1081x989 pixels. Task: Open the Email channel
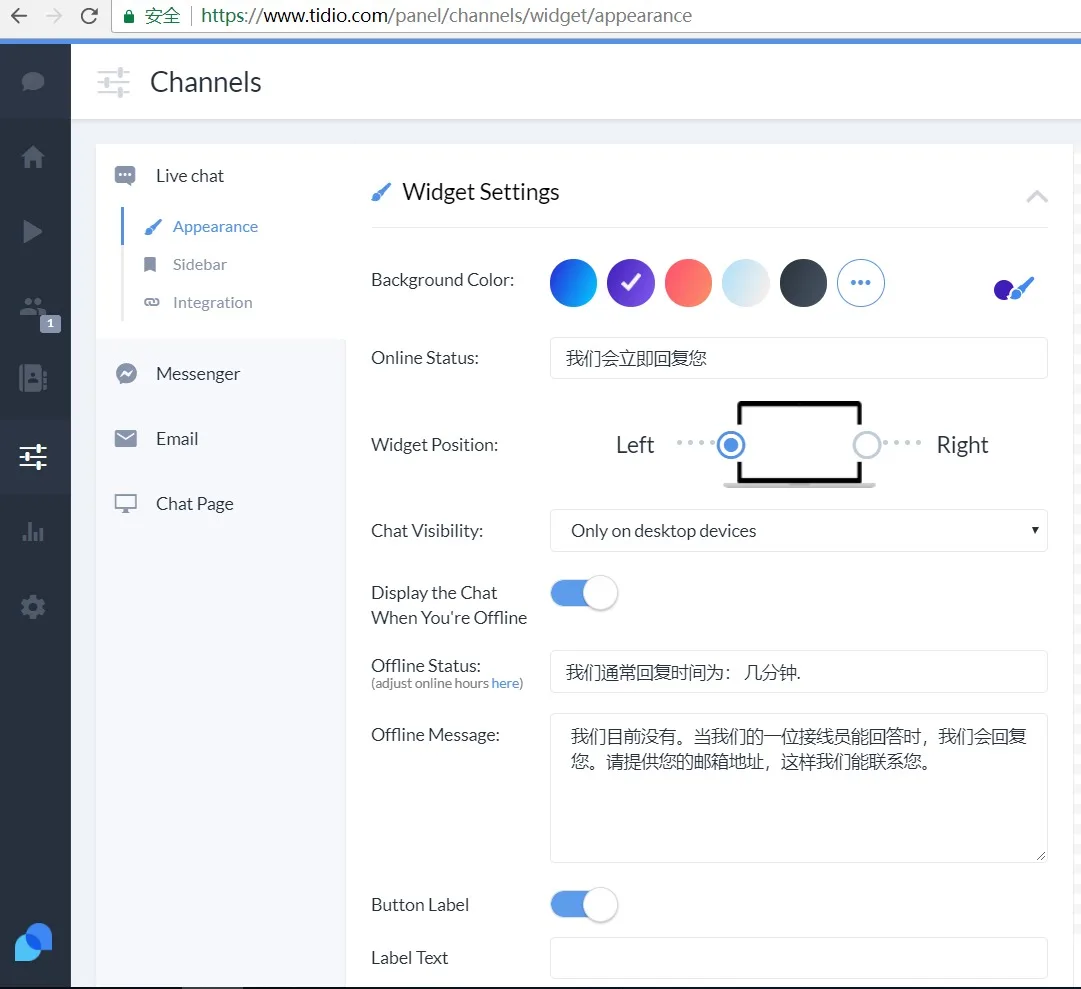coord(177,438)
